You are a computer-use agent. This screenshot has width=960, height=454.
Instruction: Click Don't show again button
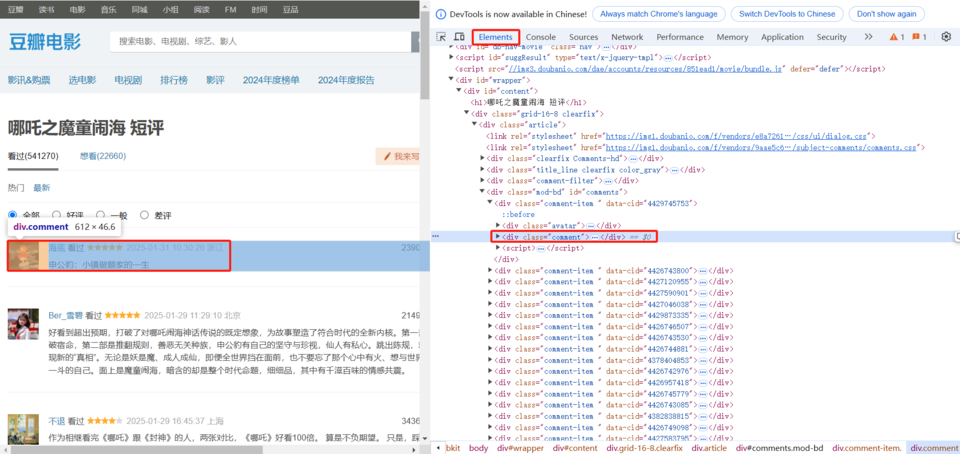(886, 14)
